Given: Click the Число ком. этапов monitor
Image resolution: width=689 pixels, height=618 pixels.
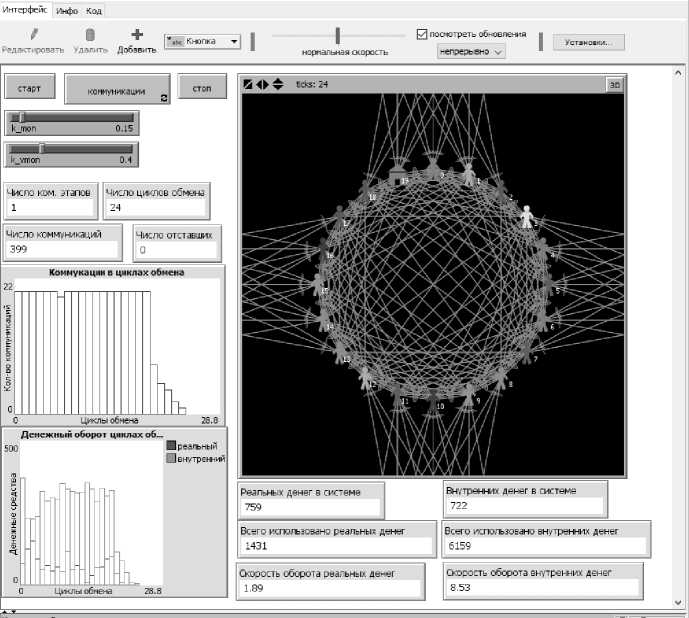Looking at the screenshot, I should [51, 201].
